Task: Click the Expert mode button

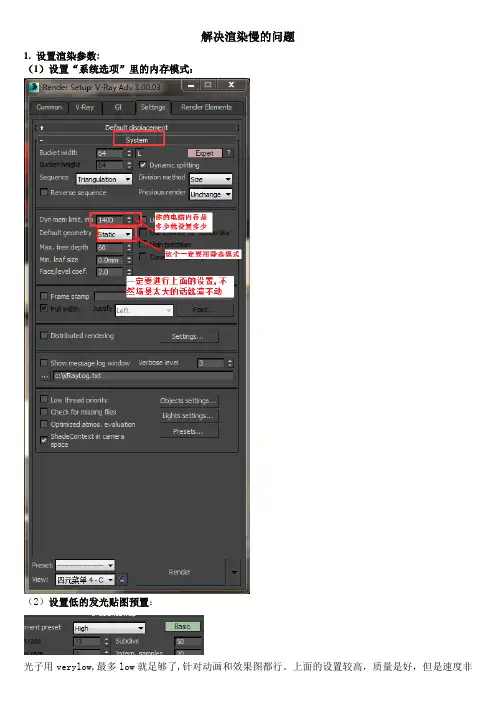Action: coord(205,153)
